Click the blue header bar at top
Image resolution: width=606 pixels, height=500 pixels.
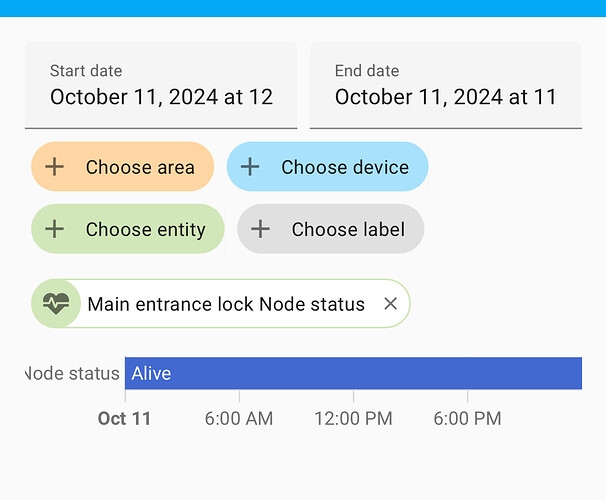[x=303, y=8]
